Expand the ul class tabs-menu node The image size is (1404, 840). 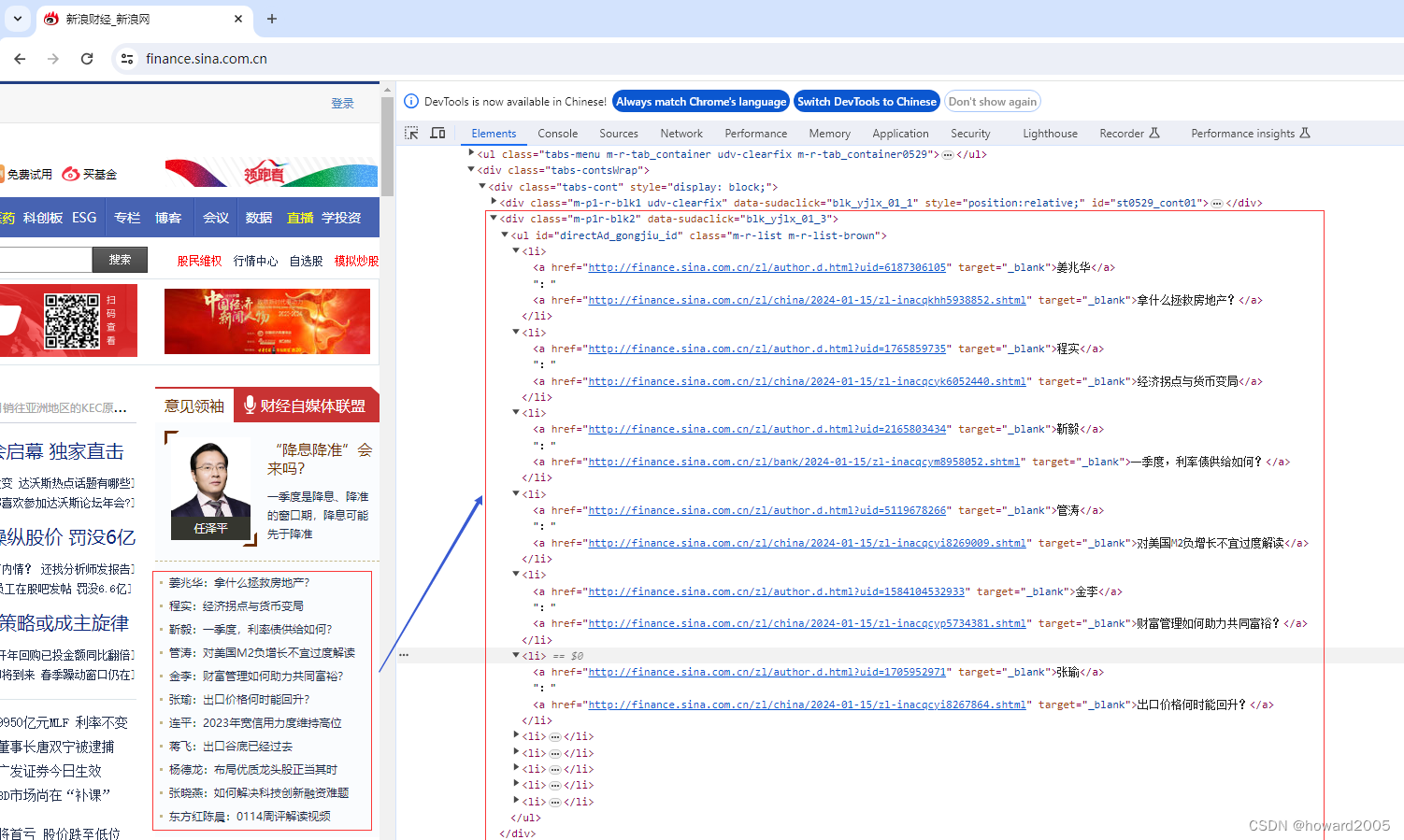pos(471,153)
